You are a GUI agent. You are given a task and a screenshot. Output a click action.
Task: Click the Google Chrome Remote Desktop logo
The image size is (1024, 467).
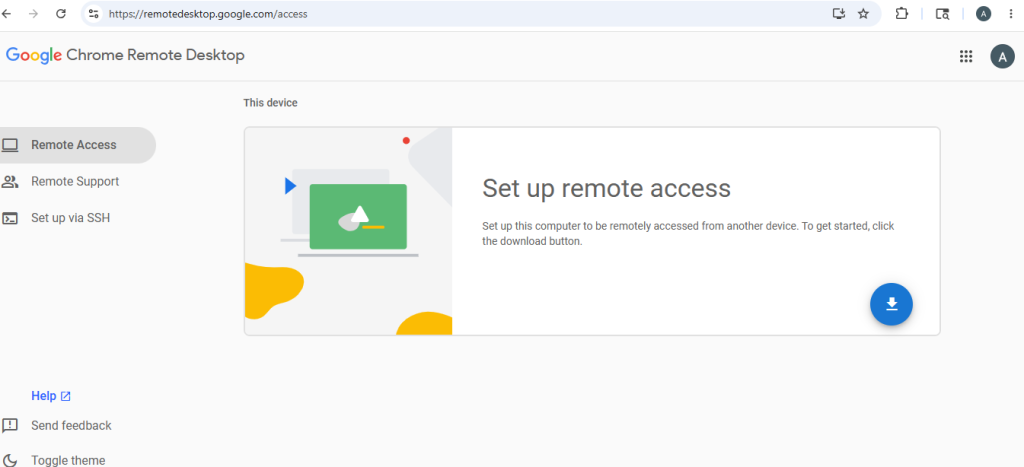(x=125, y=56)
